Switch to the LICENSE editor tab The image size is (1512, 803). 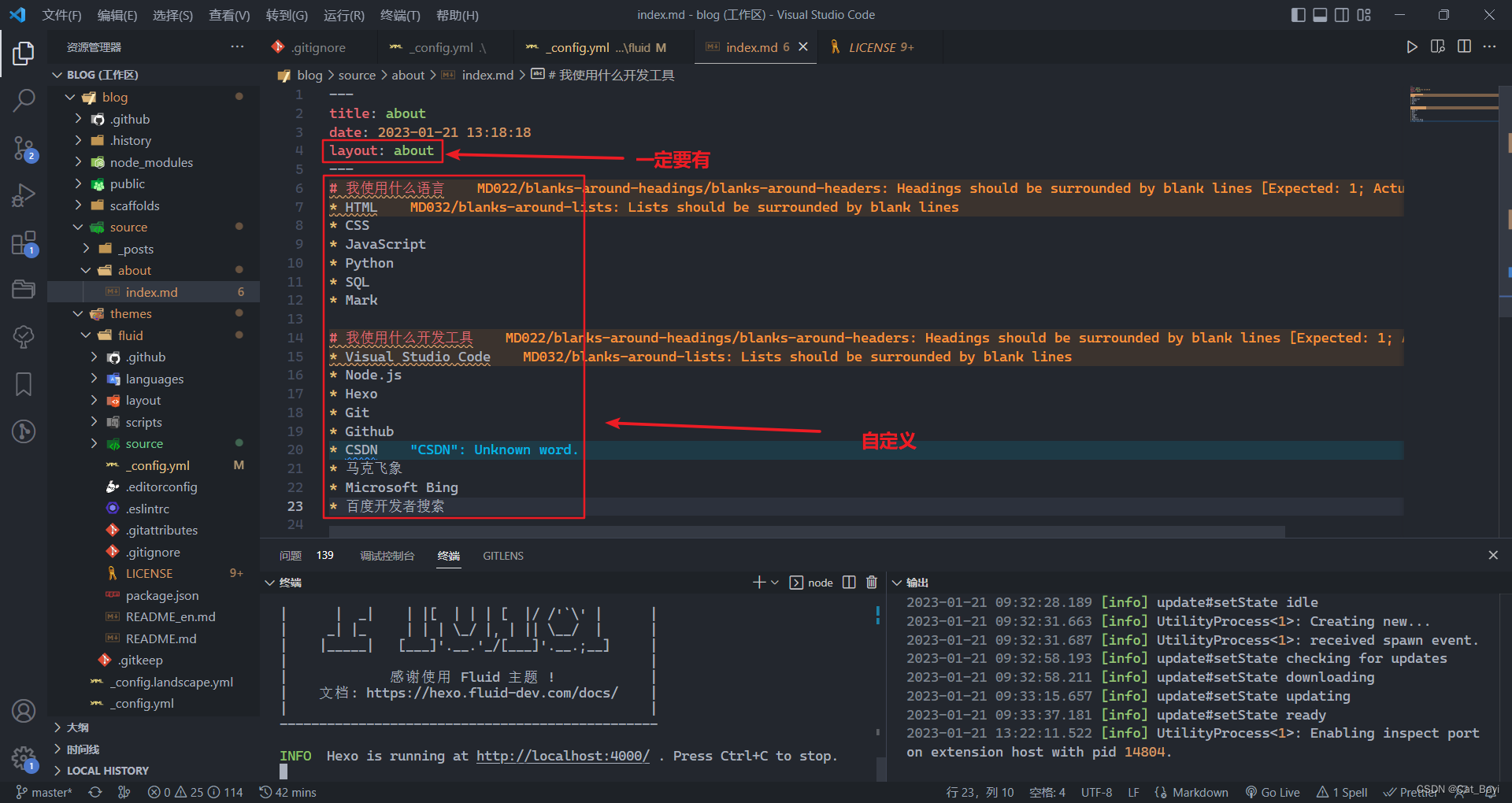point(880,47)
